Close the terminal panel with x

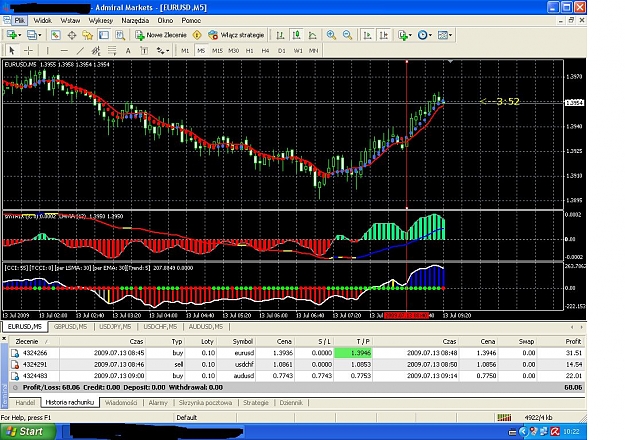coord(4,339)
